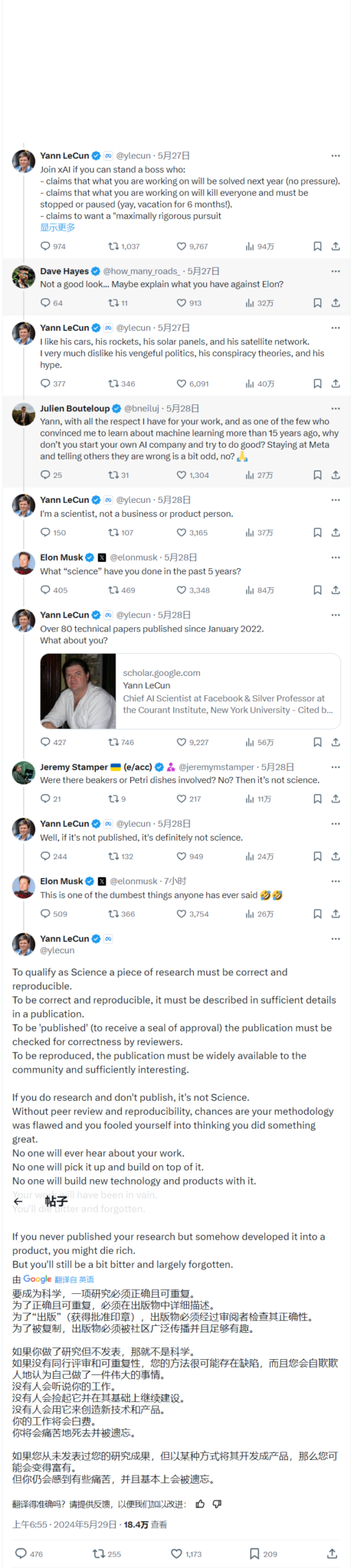Bookmark Elon Musk's 'What science' tweet
This screenshot has width=354, height=1568.
(317, 590)
